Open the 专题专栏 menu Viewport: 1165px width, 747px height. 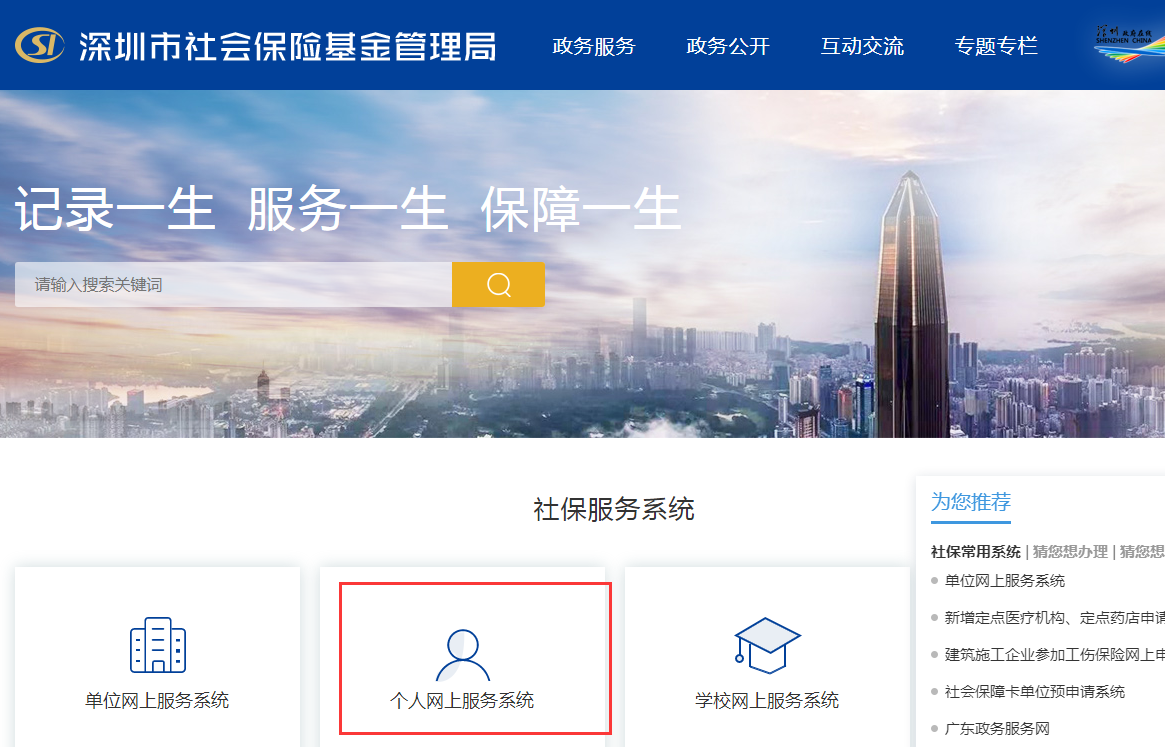[996, 46]
